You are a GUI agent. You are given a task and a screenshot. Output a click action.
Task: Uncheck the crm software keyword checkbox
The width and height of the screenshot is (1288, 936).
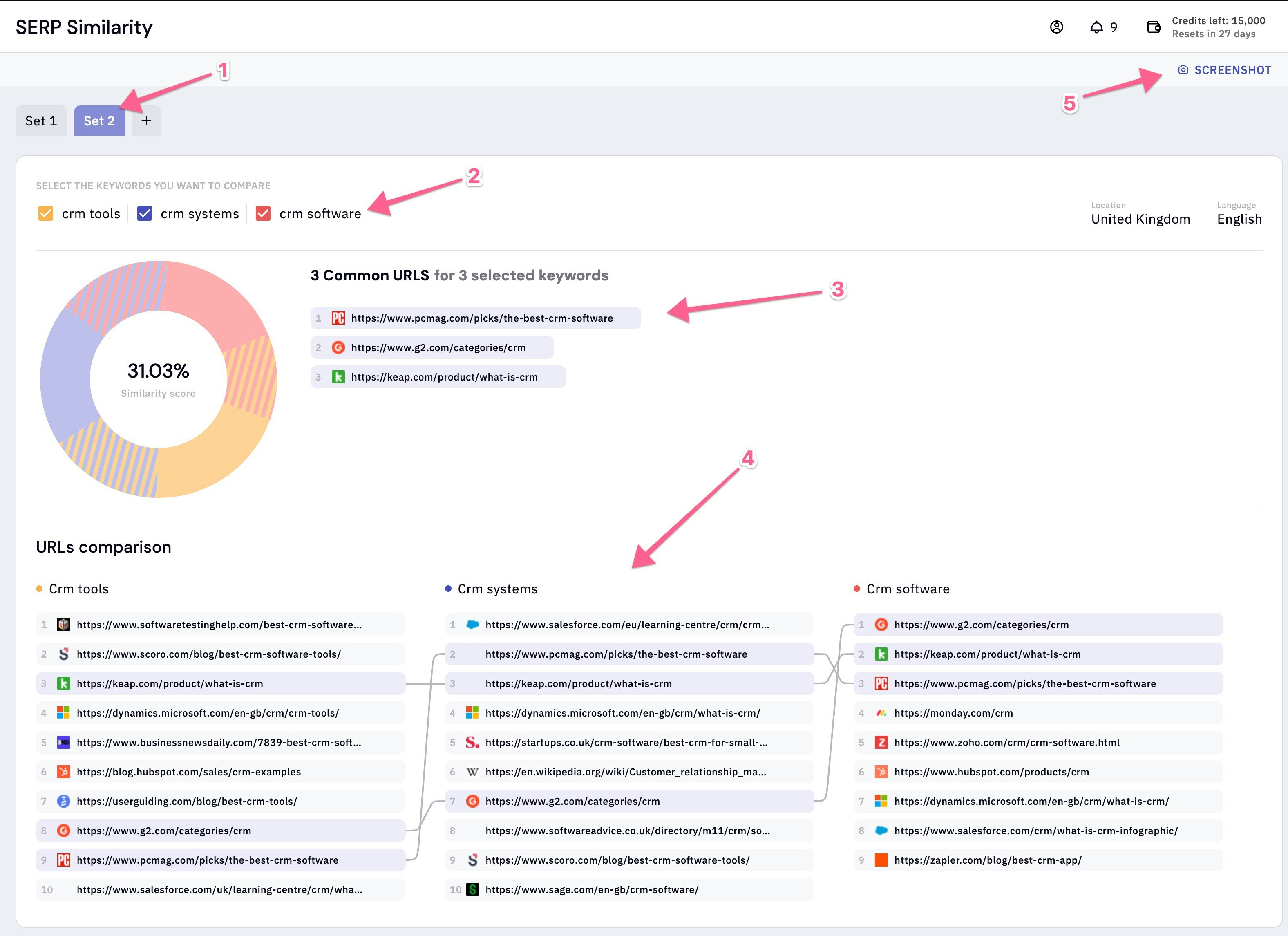click(x=263, y=213)
